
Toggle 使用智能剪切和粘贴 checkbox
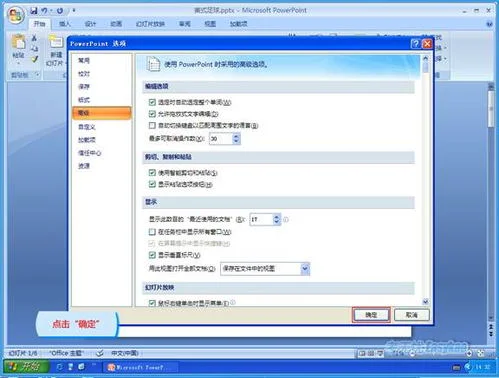152,172
